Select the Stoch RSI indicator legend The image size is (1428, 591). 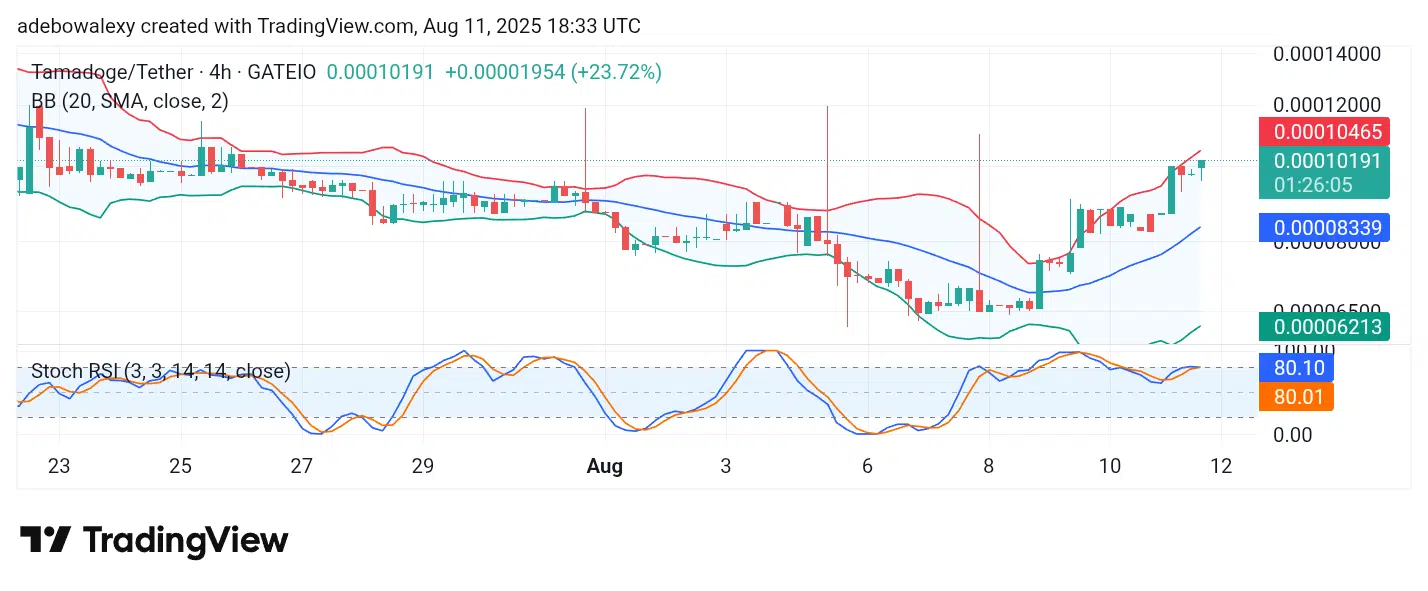coord(161,372)
